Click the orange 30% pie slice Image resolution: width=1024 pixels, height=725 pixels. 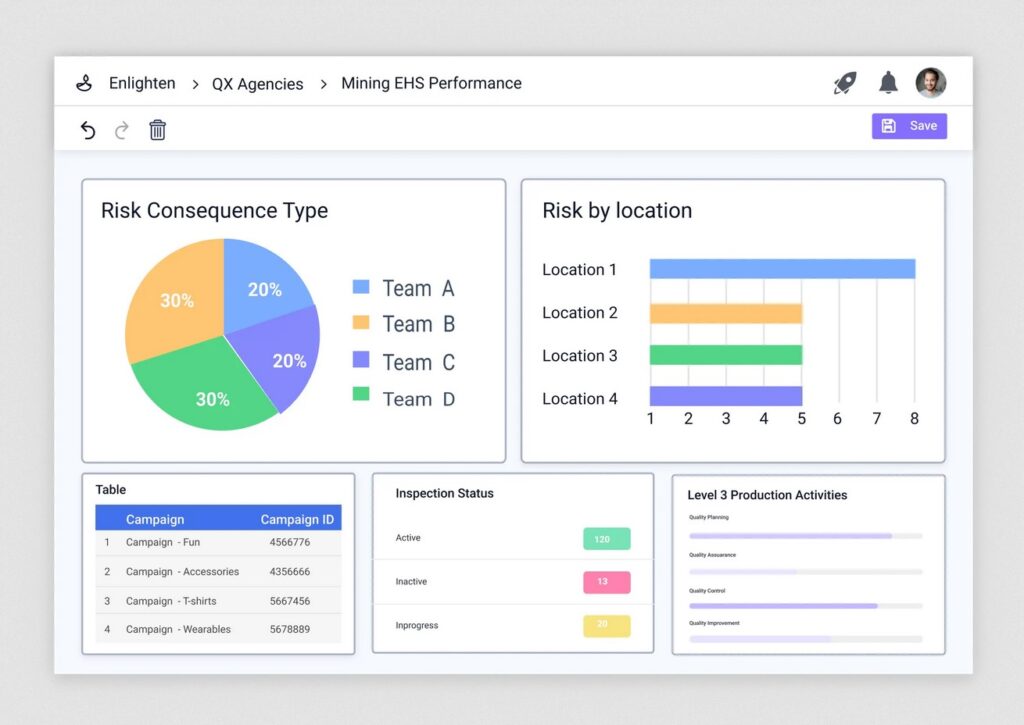pos(178,299)
